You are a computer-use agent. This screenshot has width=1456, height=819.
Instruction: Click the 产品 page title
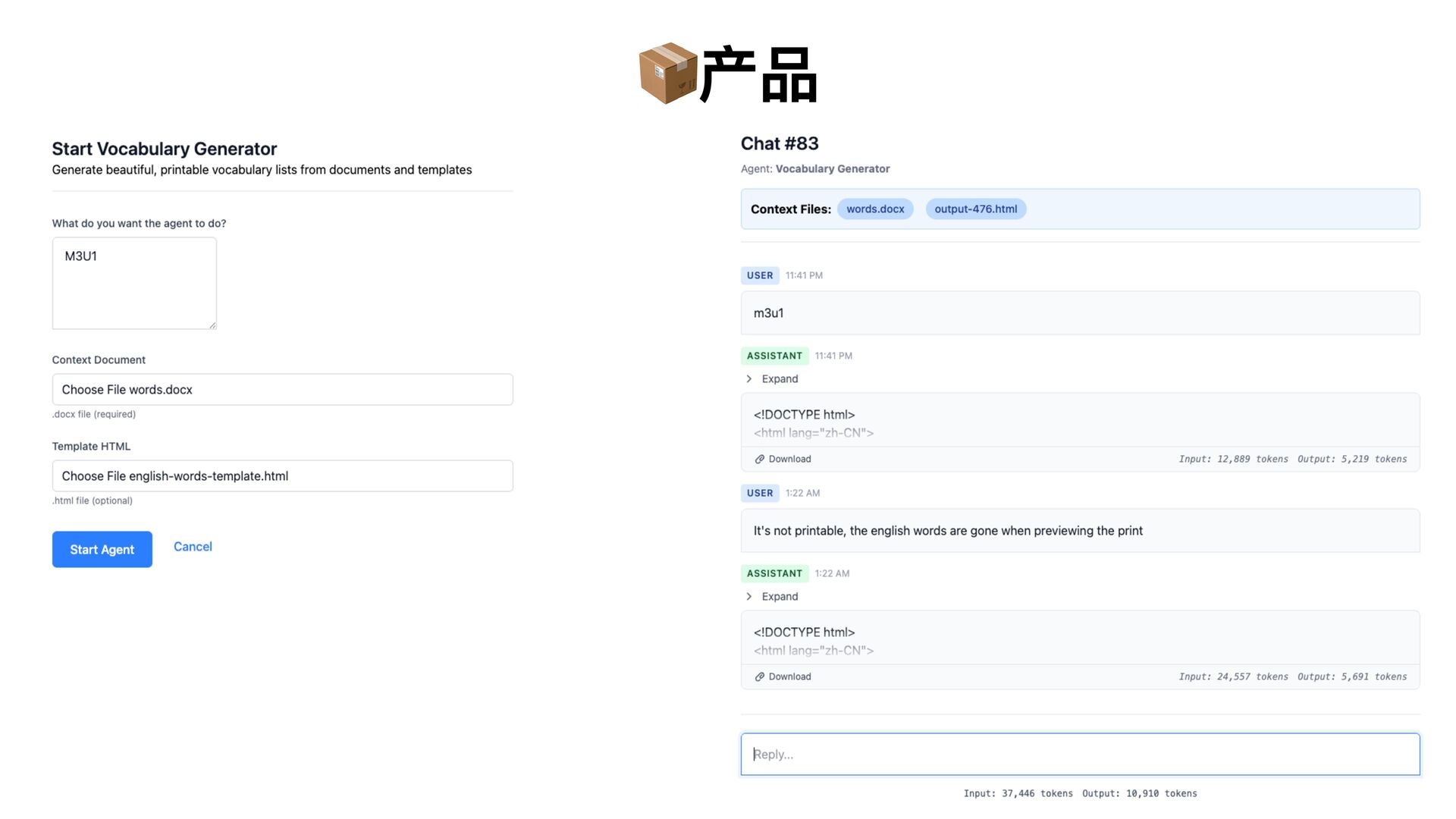click(758, 75)
